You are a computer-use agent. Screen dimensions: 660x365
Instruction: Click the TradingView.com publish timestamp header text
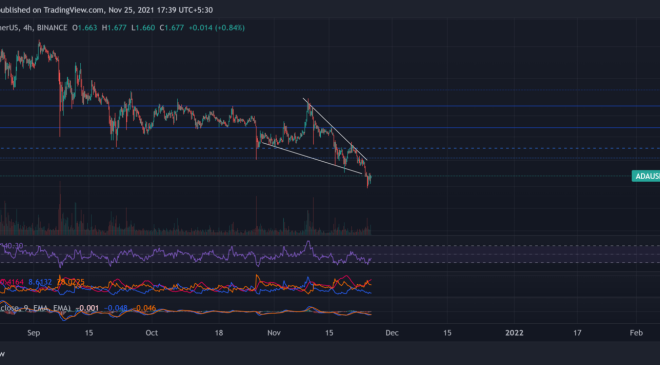(x=106, y=10)
